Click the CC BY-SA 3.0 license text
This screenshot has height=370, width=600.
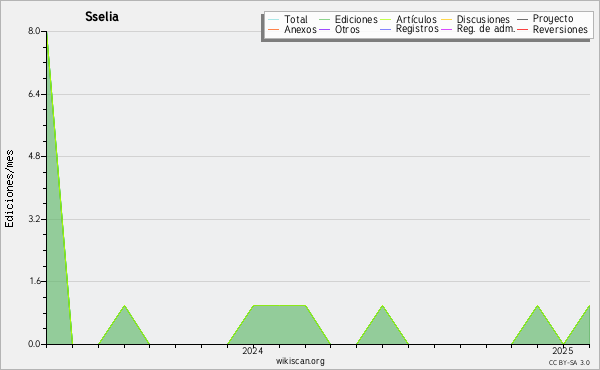[569, 363]
